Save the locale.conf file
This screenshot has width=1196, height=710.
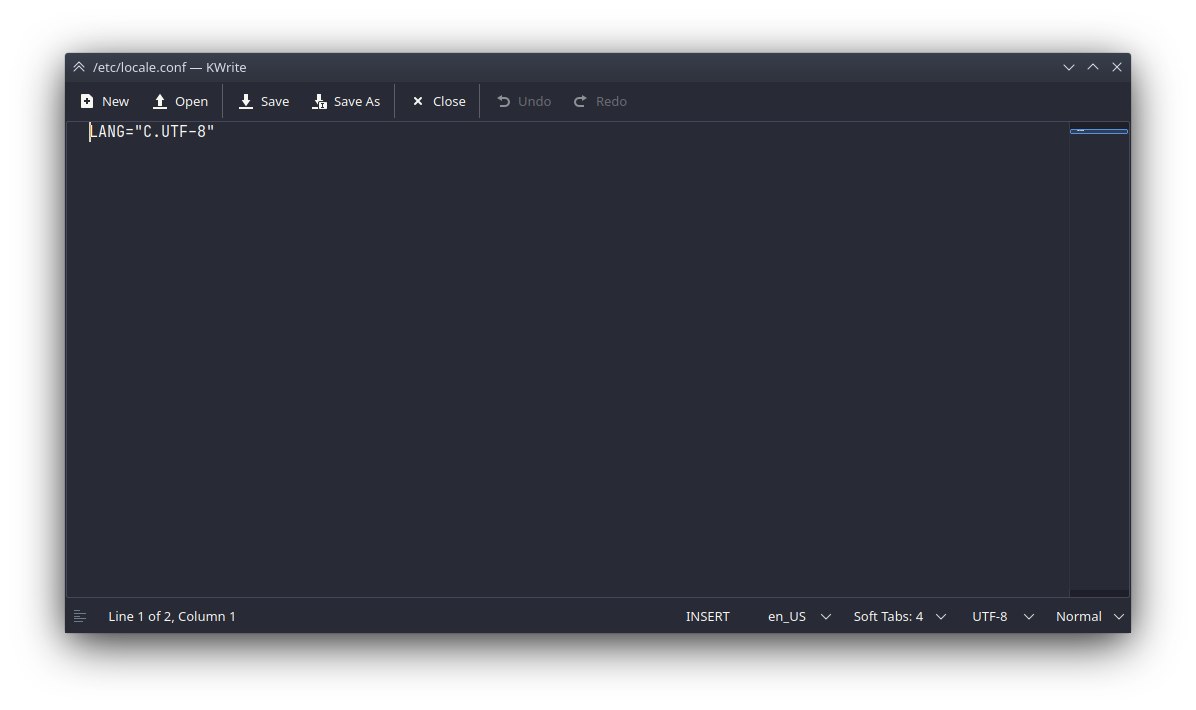[x=264, y=101]
